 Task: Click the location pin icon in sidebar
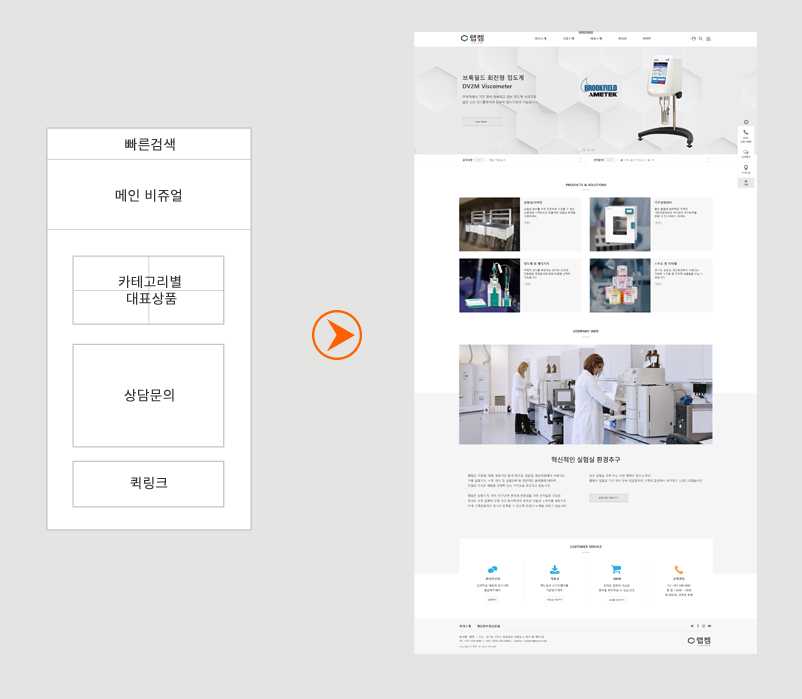746,168
